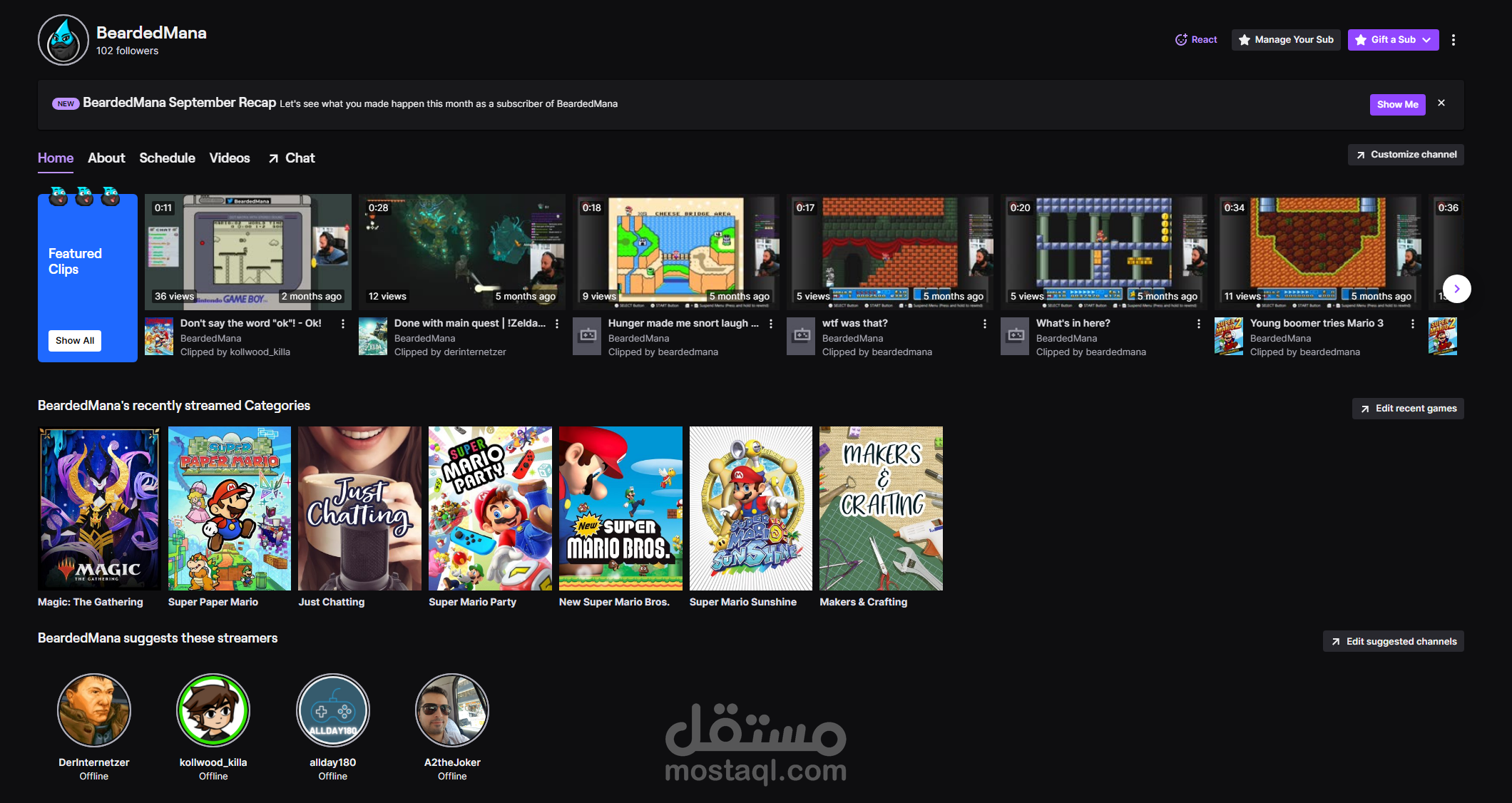This screenshot has width=1512, height=803.
Task: Open the Schedule tab
Action: pyautogui.click(x=167, y=158)
